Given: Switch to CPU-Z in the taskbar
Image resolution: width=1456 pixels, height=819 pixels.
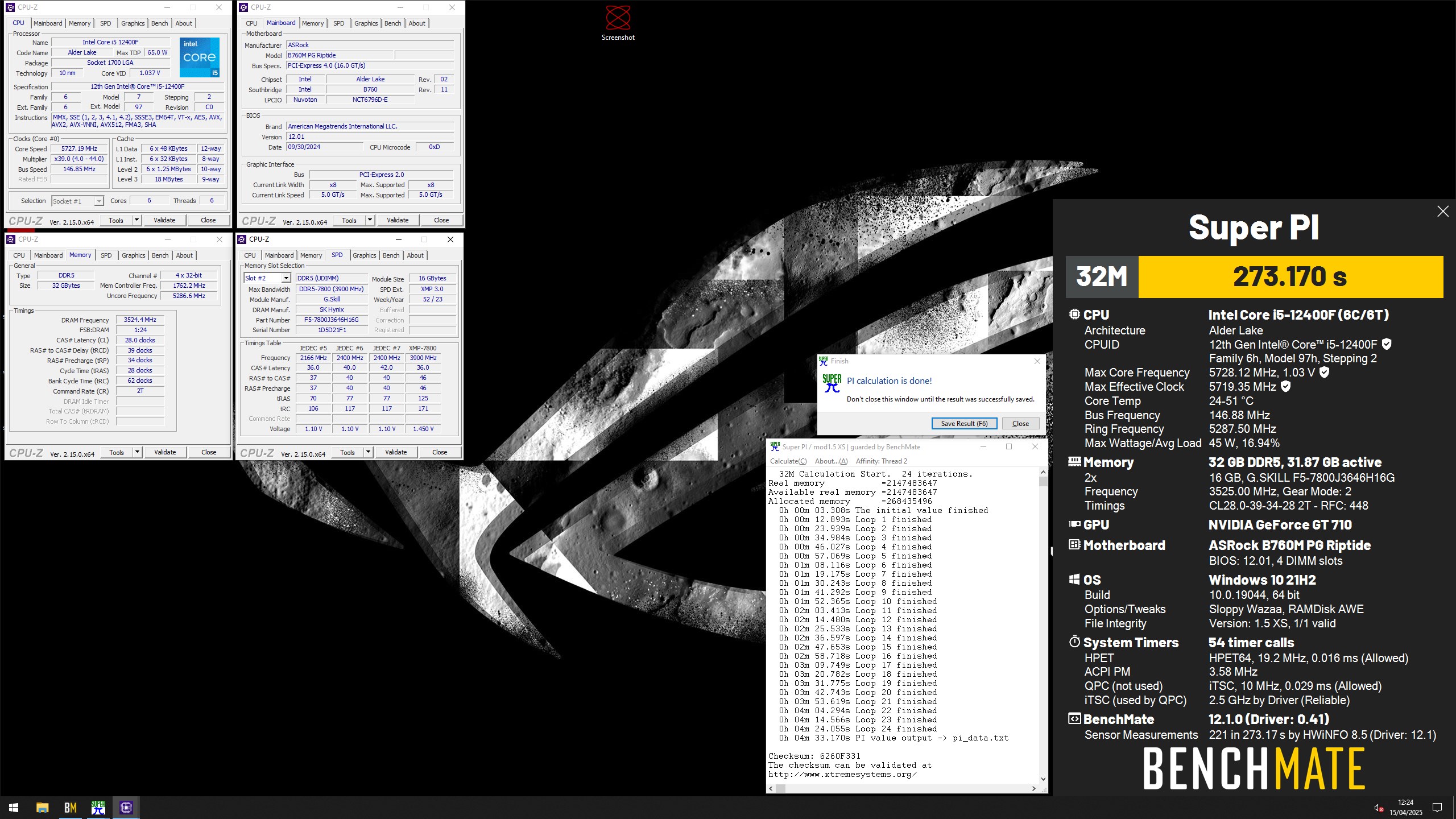Looking at the screenshot, I should 126,808.
